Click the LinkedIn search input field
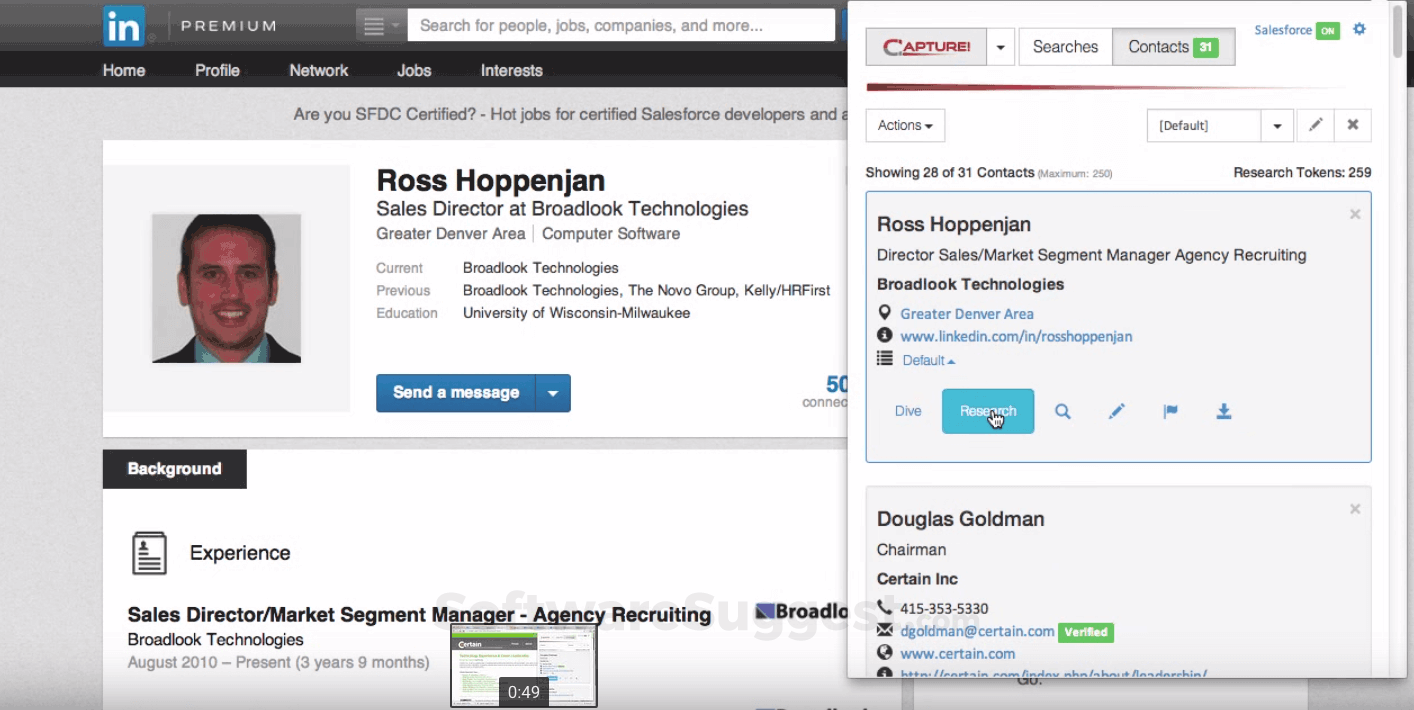 pos(620,24)
